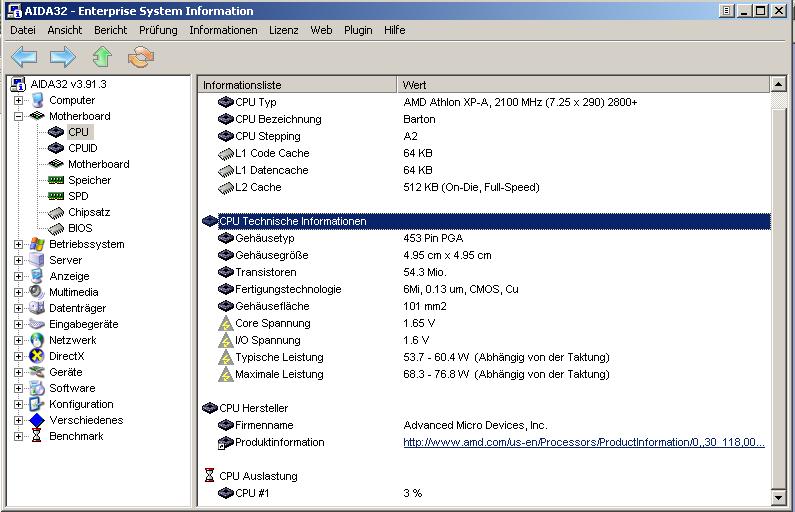
Task: Select the Chipsatz tree item
Action: pos(89,212)
